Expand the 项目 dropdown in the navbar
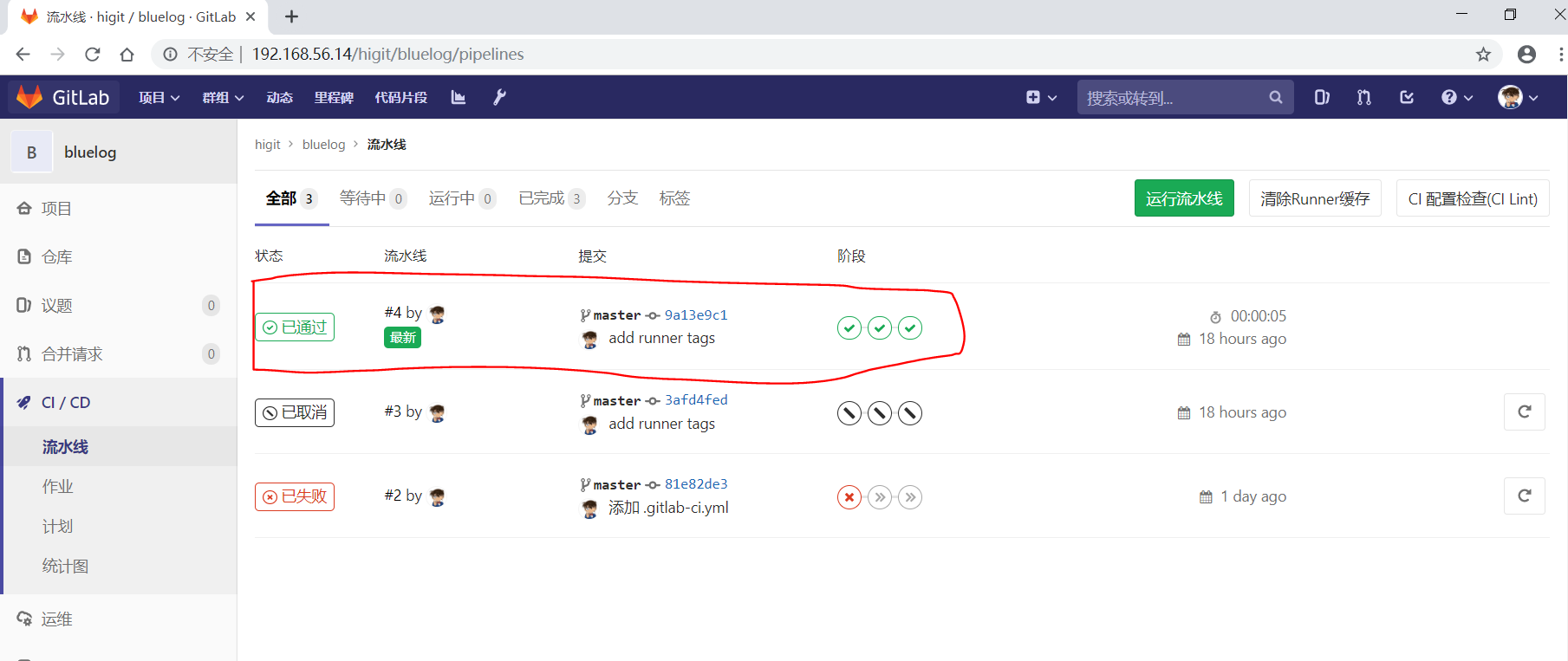 click(159, 97)
